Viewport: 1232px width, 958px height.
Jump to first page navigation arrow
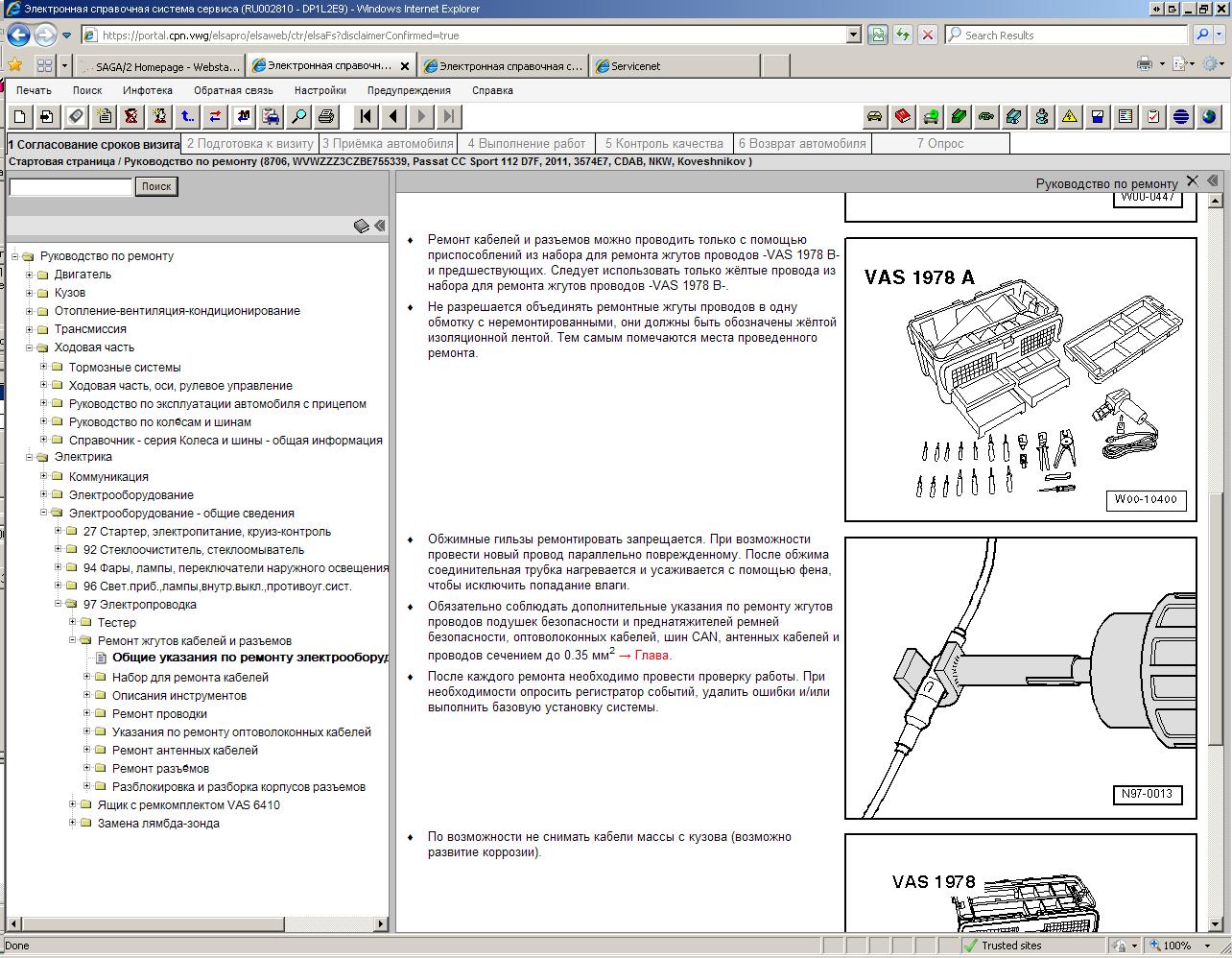point(366,116)
